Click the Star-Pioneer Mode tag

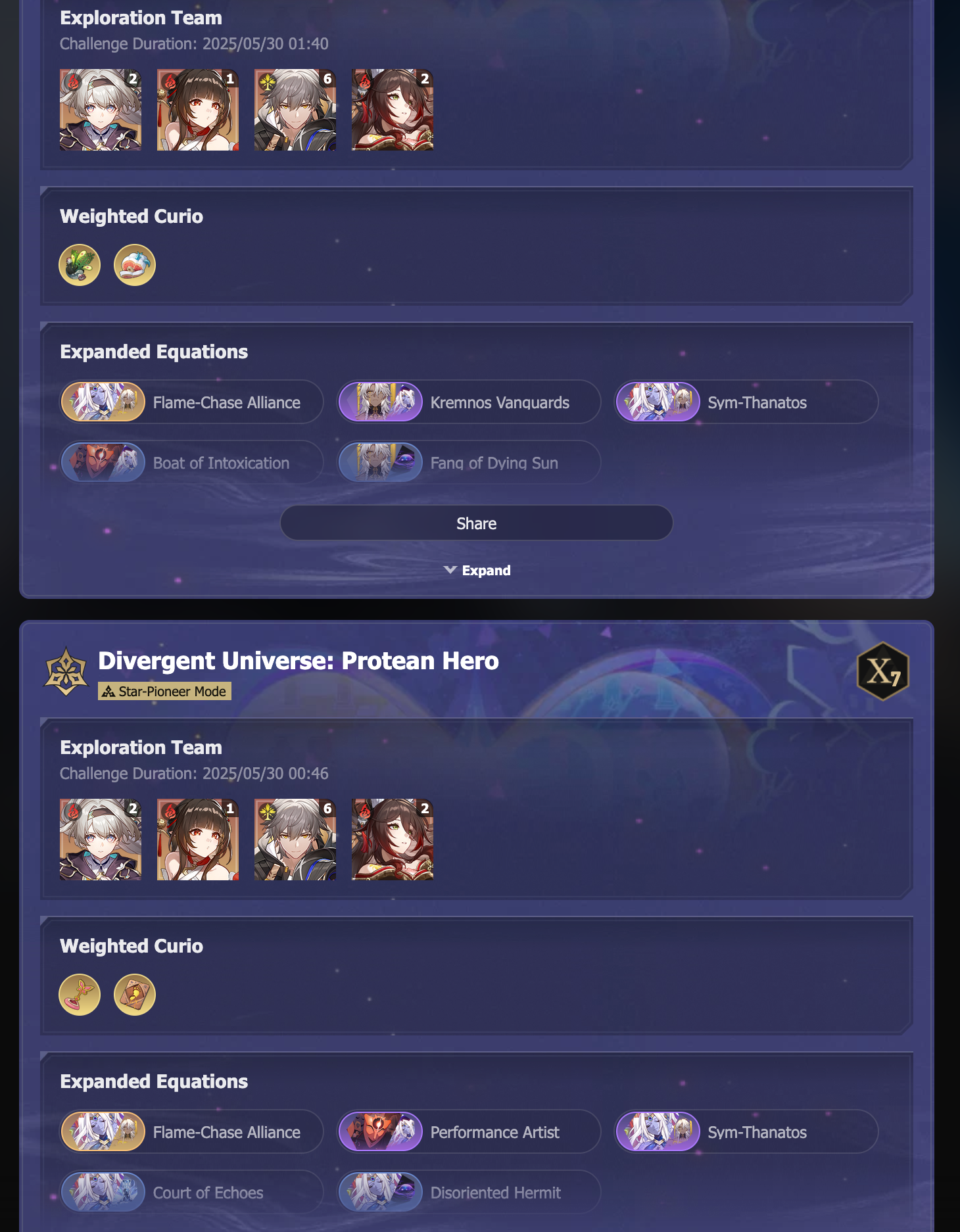[x=164, y=692]
